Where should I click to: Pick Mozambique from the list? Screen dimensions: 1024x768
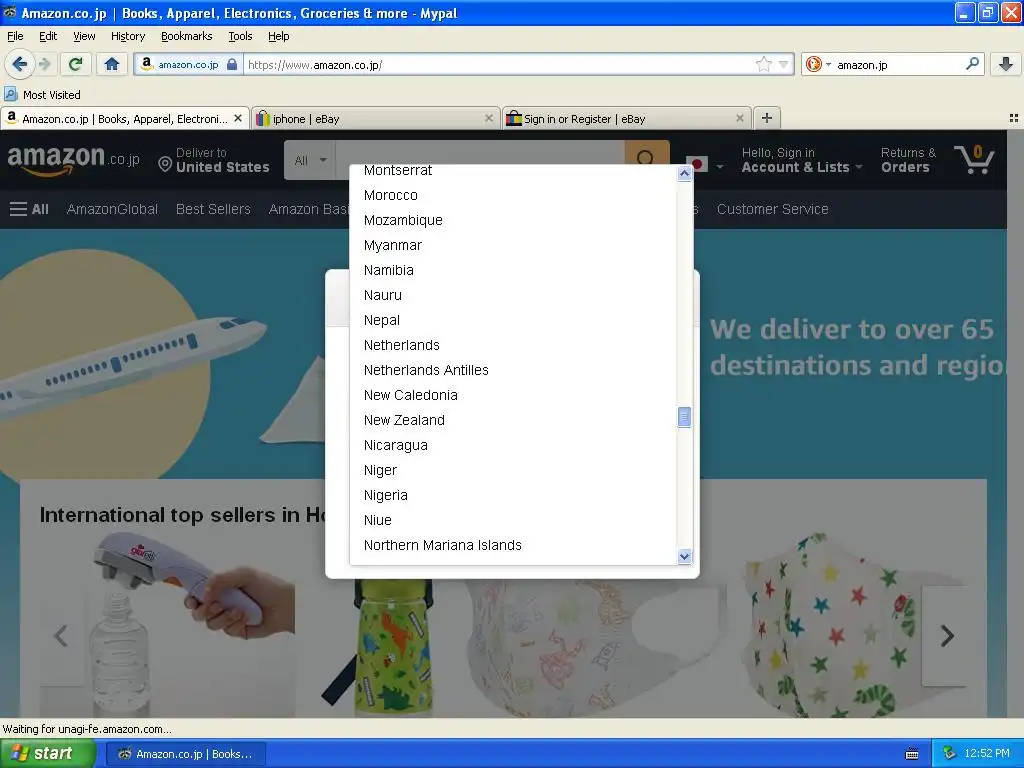coord(513,220)
